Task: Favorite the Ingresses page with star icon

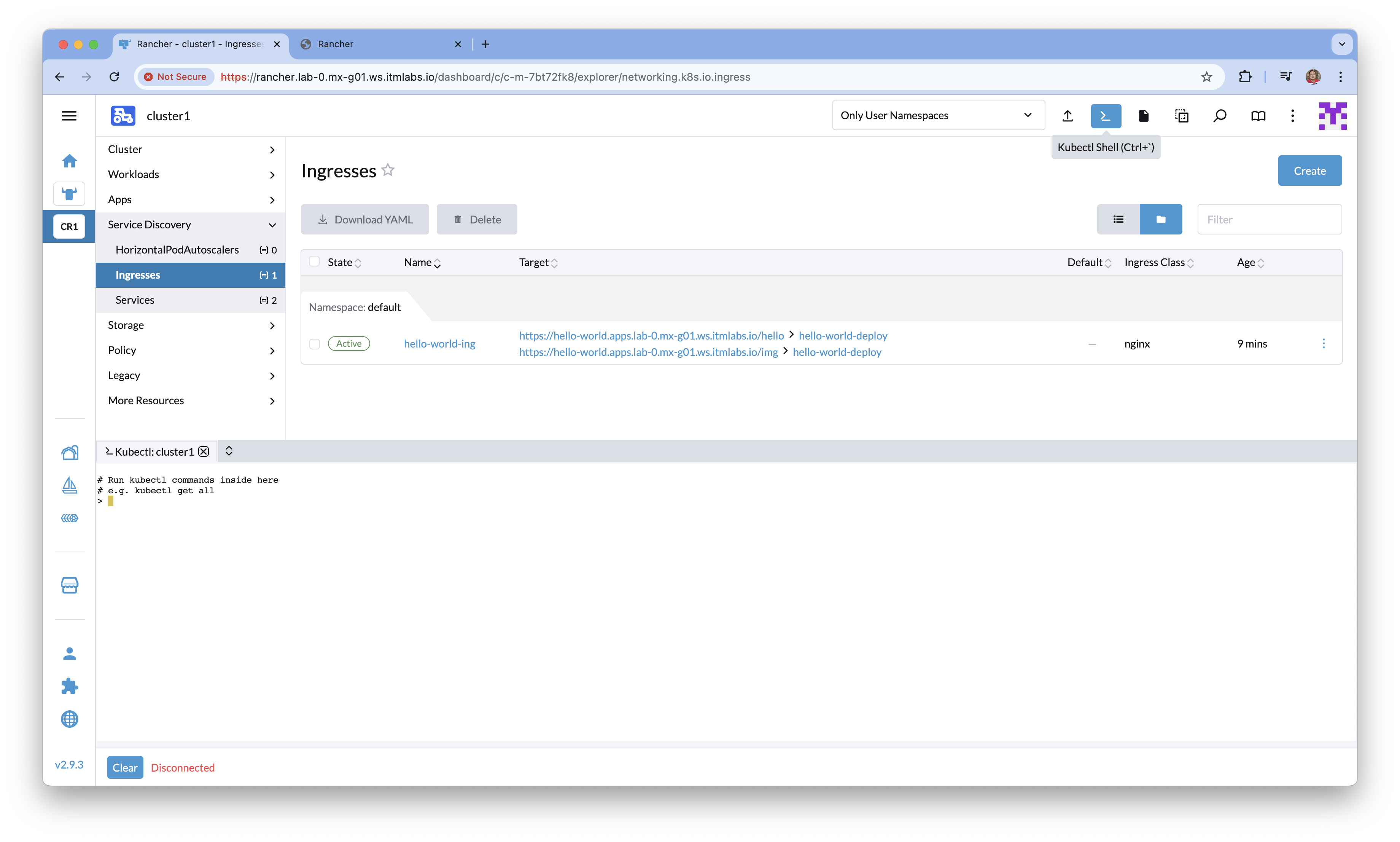Action: 388,170
